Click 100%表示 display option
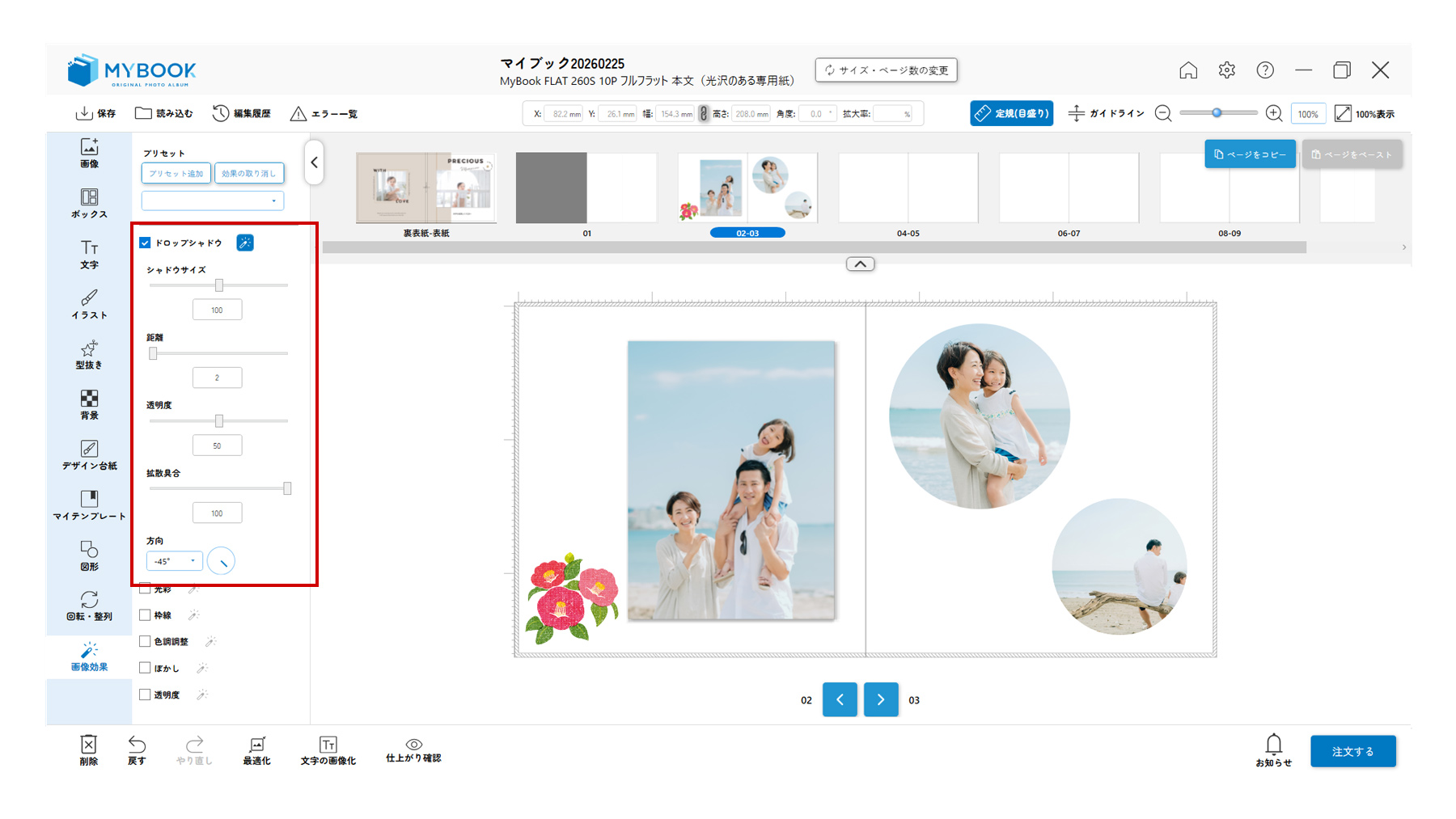This screenshot has height=819, width=1456. coord(1365,114)
